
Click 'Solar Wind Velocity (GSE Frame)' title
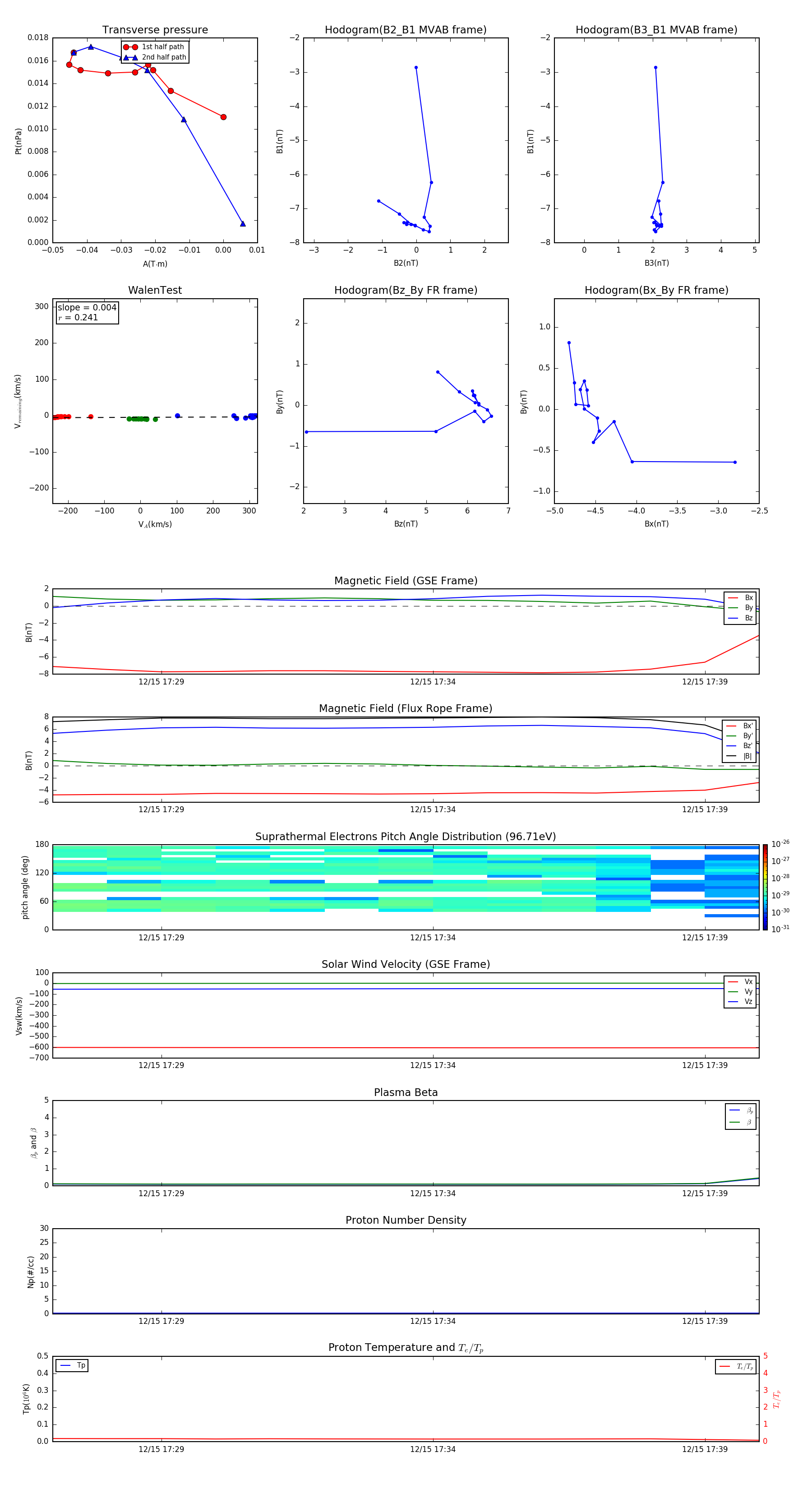406,964
